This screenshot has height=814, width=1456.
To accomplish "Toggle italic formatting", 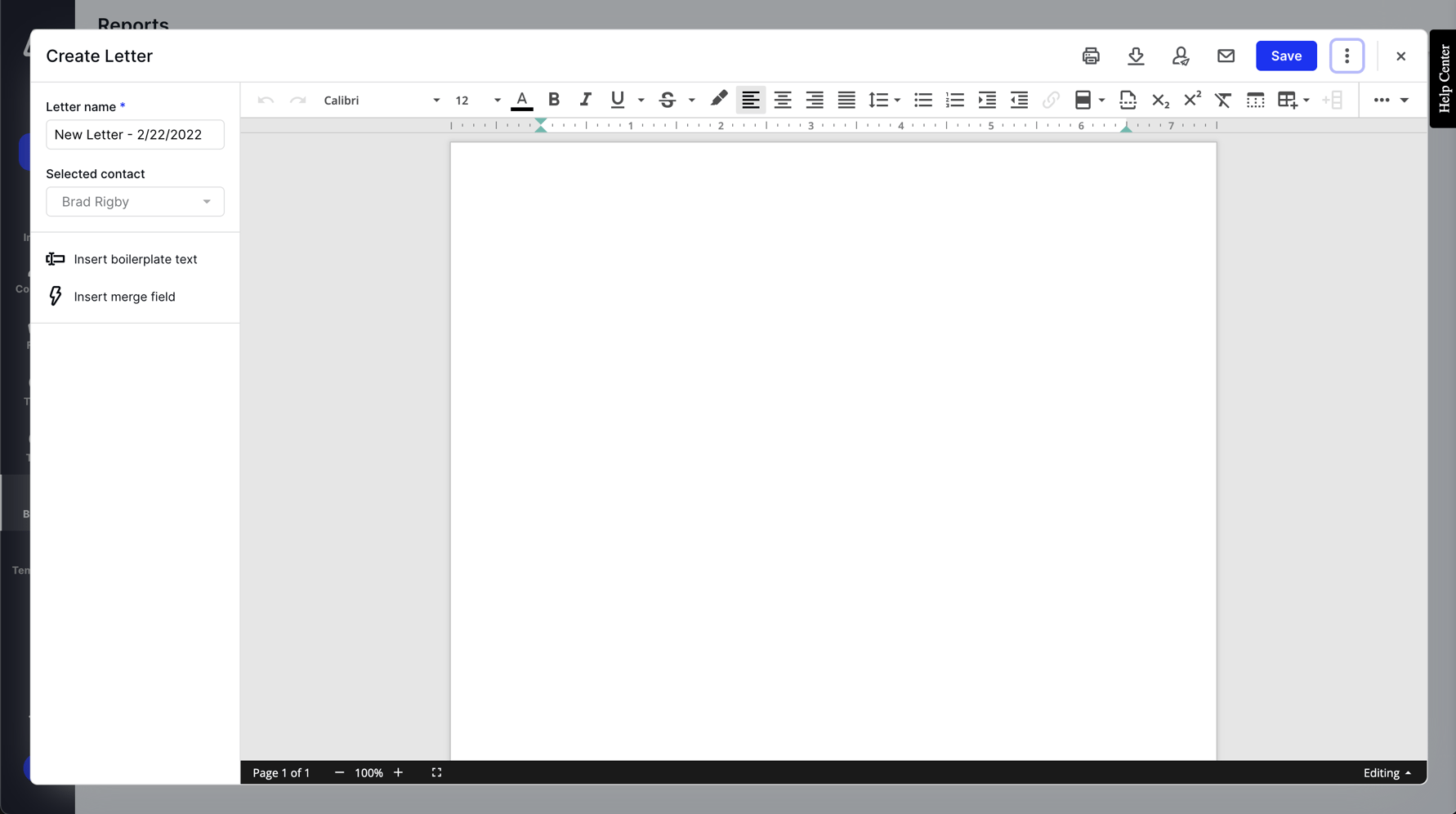I will pyautogui.click(x=585, y=100).
